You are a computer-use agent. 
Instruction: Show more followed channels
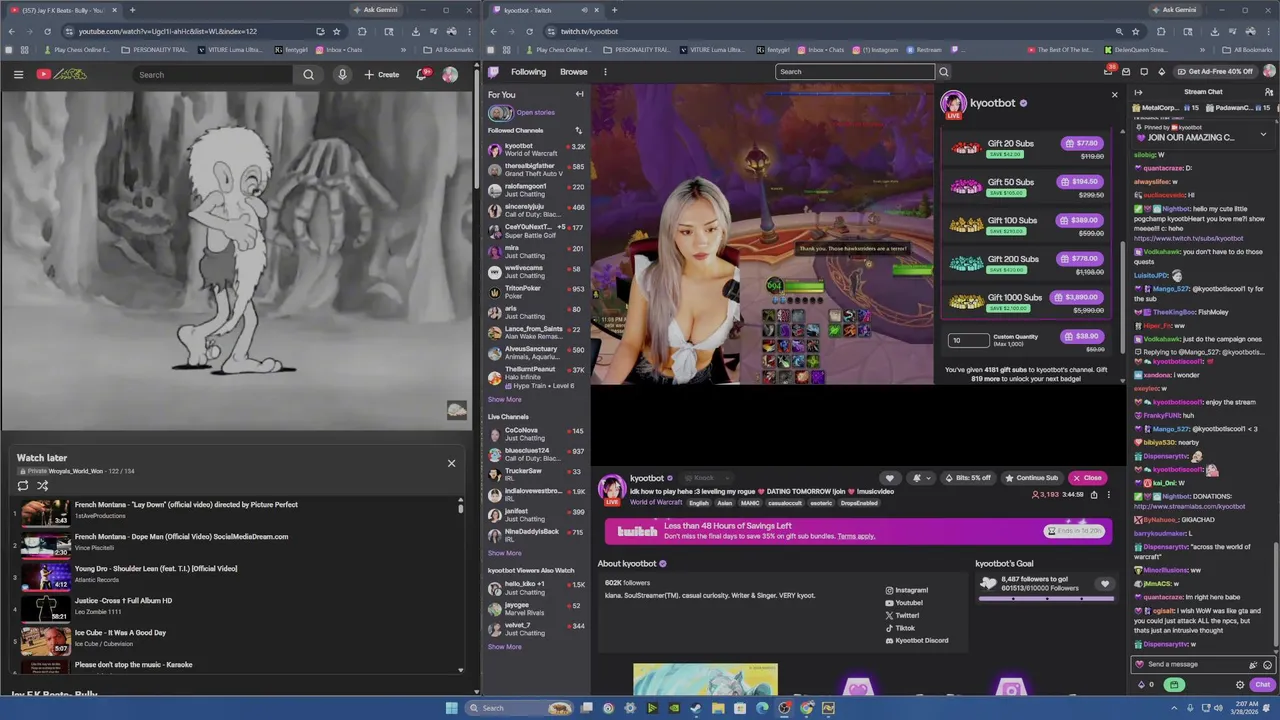tap(504, 400)
